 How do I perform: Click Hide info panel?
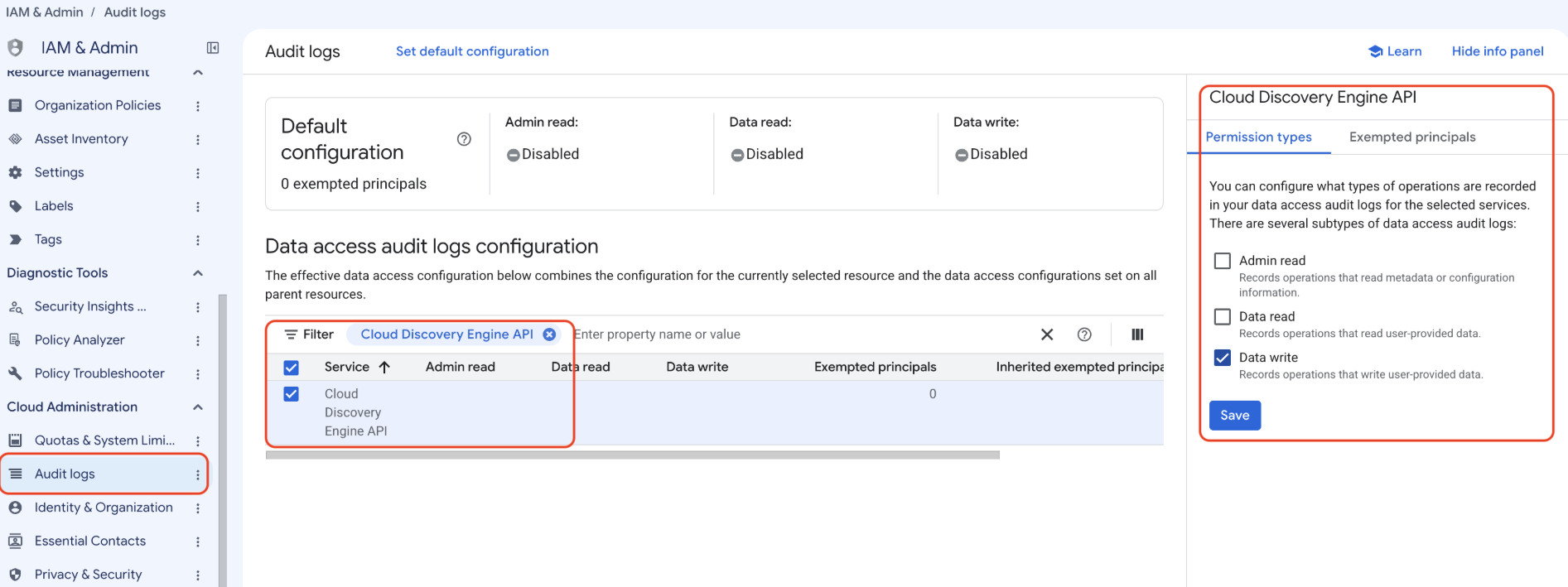pyautogui.click(x=1498, y=51)
